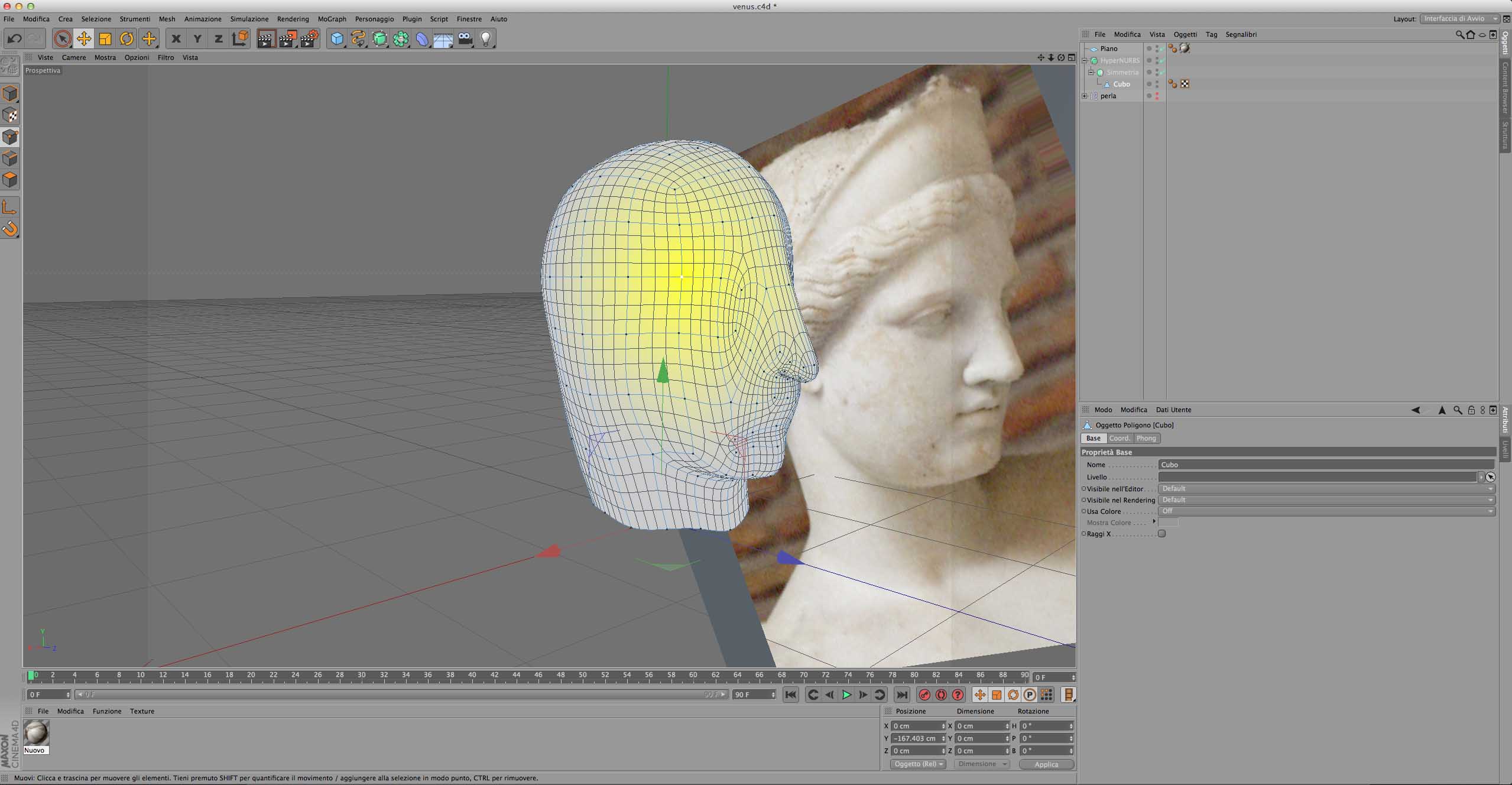The width and height of the screenshot is (1512, 785).
Task: Click the Undo arrow icon
Action: (14, 39)
